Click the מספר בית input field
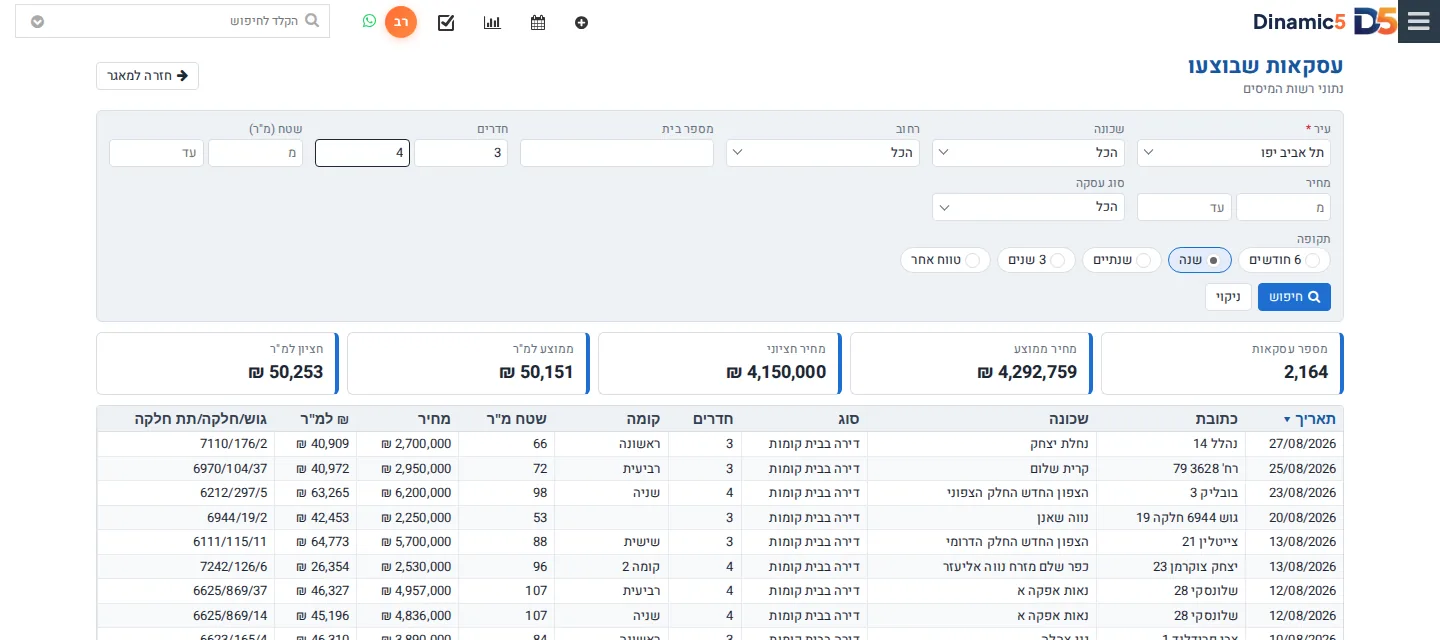 coord(617,153)
